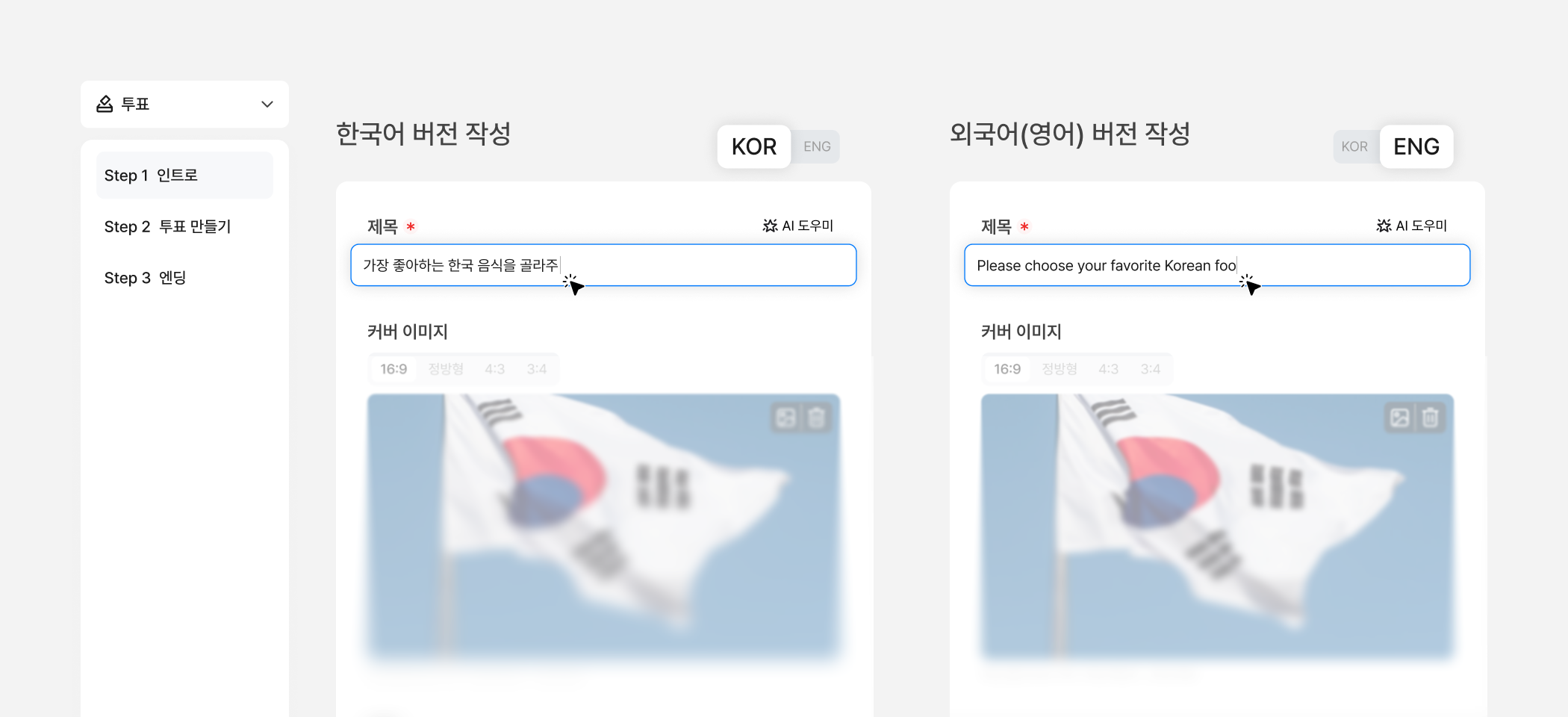Focus the Korean 제목 input field
This screenshot has width=1568, height=717.
pyautogui.click(x=603, y=265)
